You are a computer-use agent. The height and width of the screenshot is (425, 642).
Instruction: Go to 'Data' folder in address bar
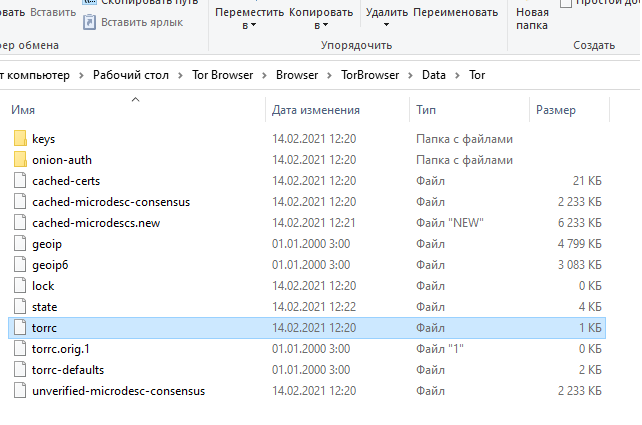[x=433, y=74]
